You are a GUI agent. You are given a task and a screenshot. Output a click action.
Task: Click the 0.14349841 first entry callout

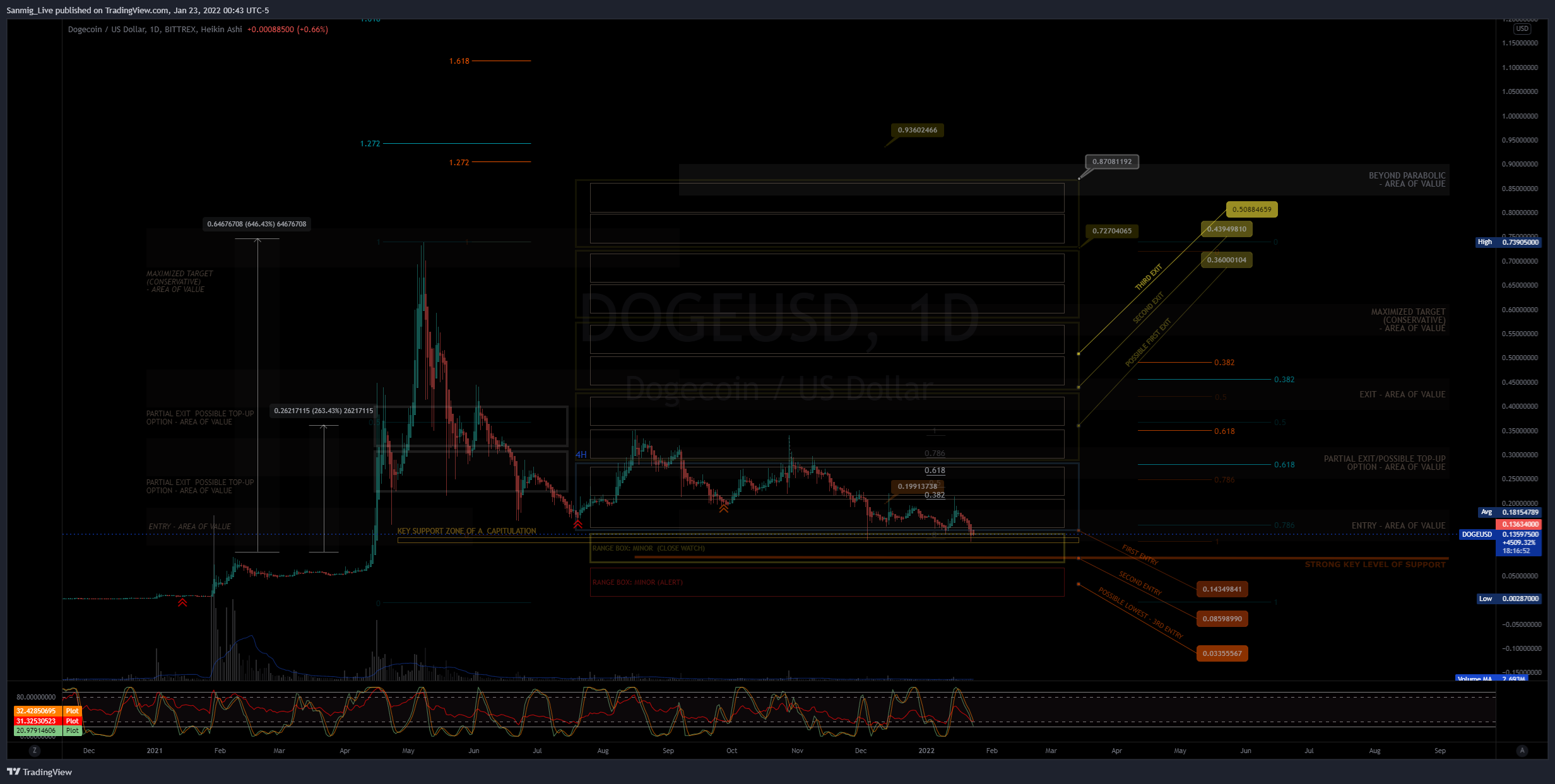(1222, 589)
